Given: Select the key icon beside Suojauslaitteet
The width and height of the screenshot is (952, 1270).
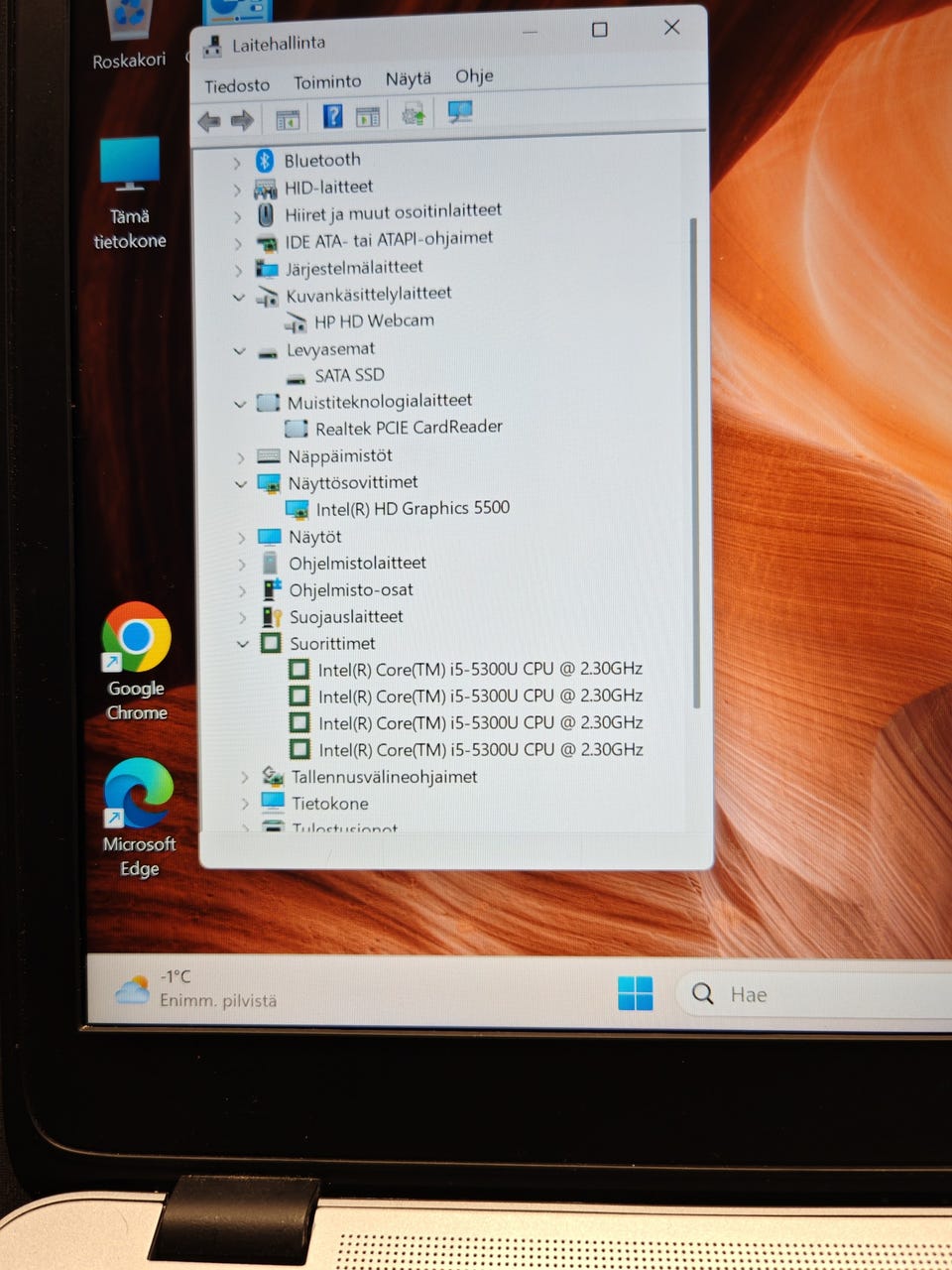Looking at the screenshot, I should (272, 617).
